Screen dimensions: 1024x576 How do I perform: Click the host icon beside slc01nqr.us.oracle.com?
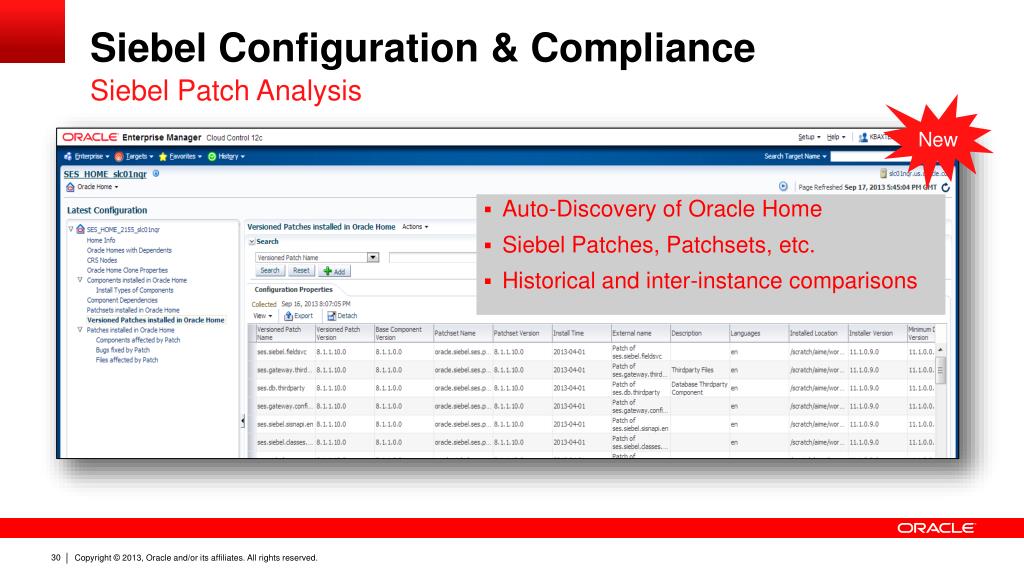883,174
